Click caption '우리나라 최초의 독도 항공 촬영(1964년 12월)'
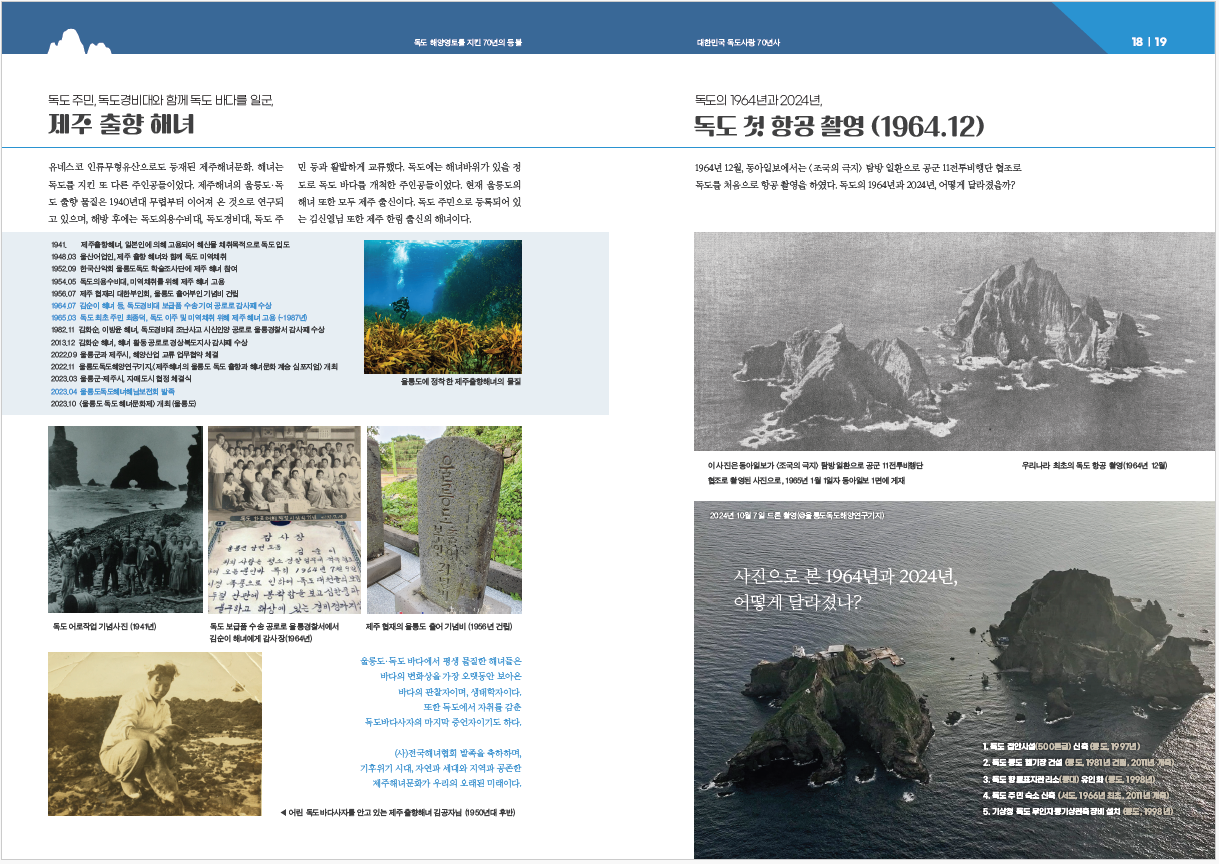 point(1095,466)
